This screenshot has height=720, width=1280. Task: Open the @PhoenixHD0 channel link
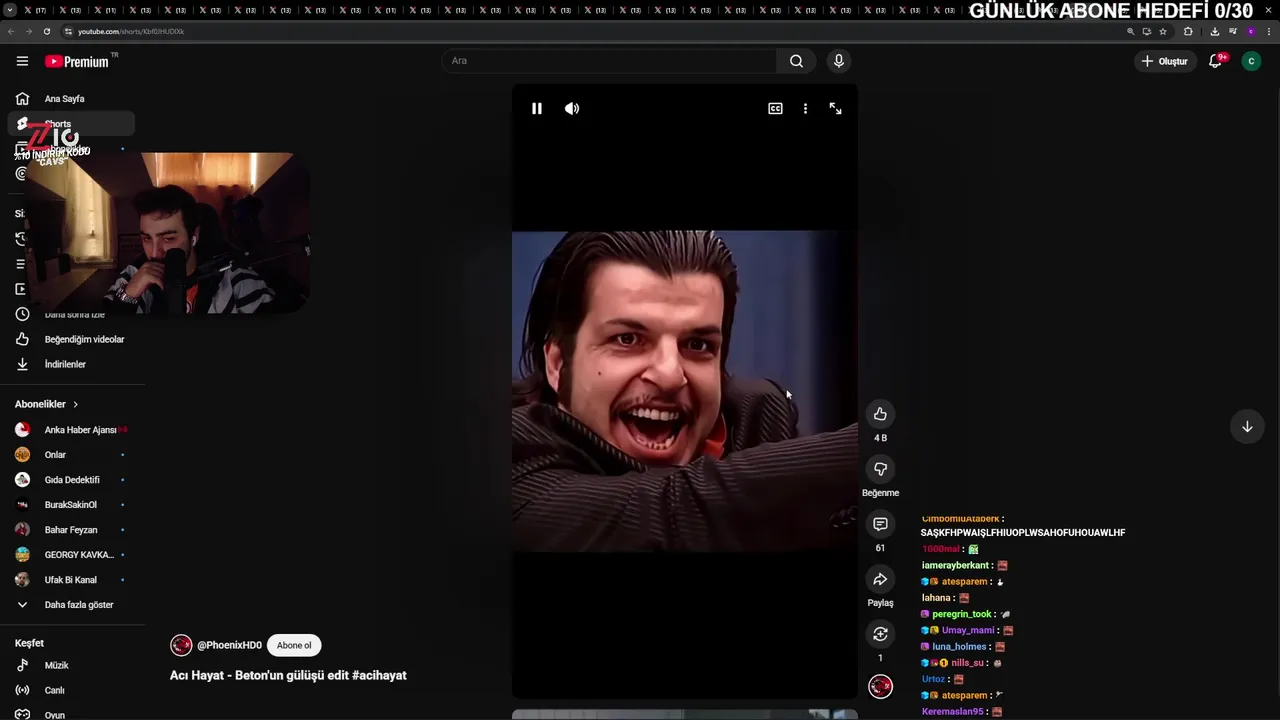click(229, 646)
